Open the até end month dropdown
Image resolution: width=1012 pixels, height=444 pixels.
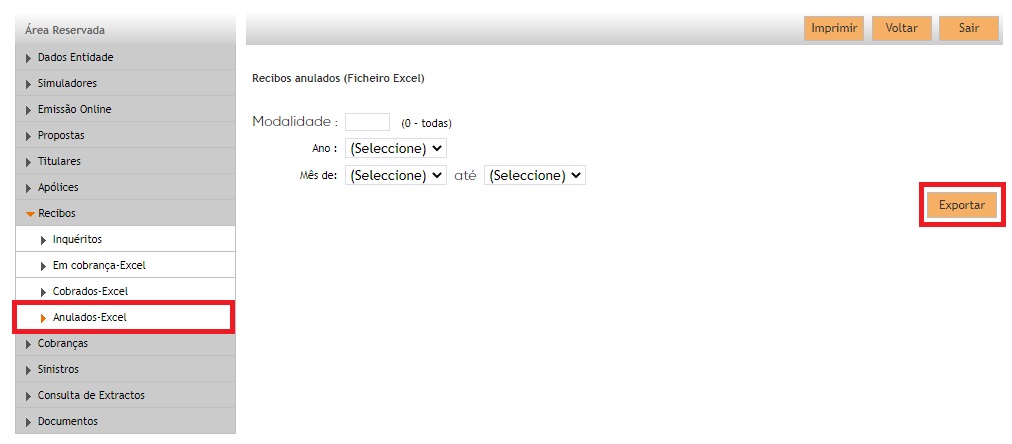coord(535,176)
